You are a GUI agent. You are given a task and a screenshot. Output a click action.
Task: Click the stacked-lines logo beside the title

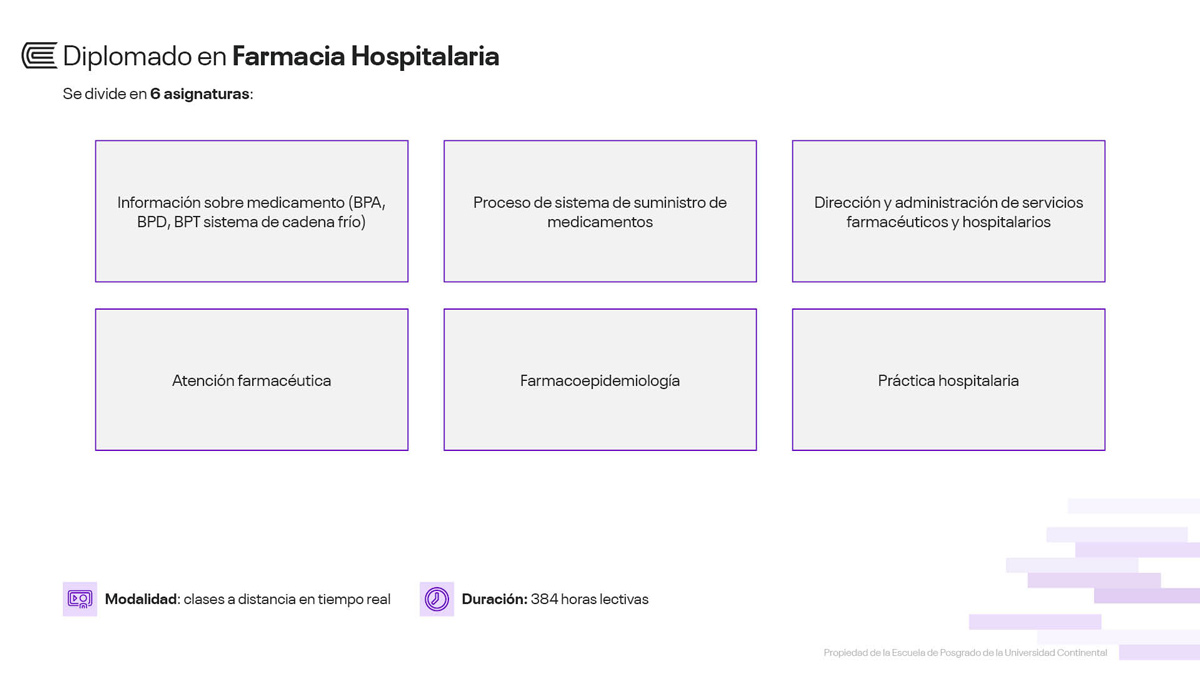point(39,56)
